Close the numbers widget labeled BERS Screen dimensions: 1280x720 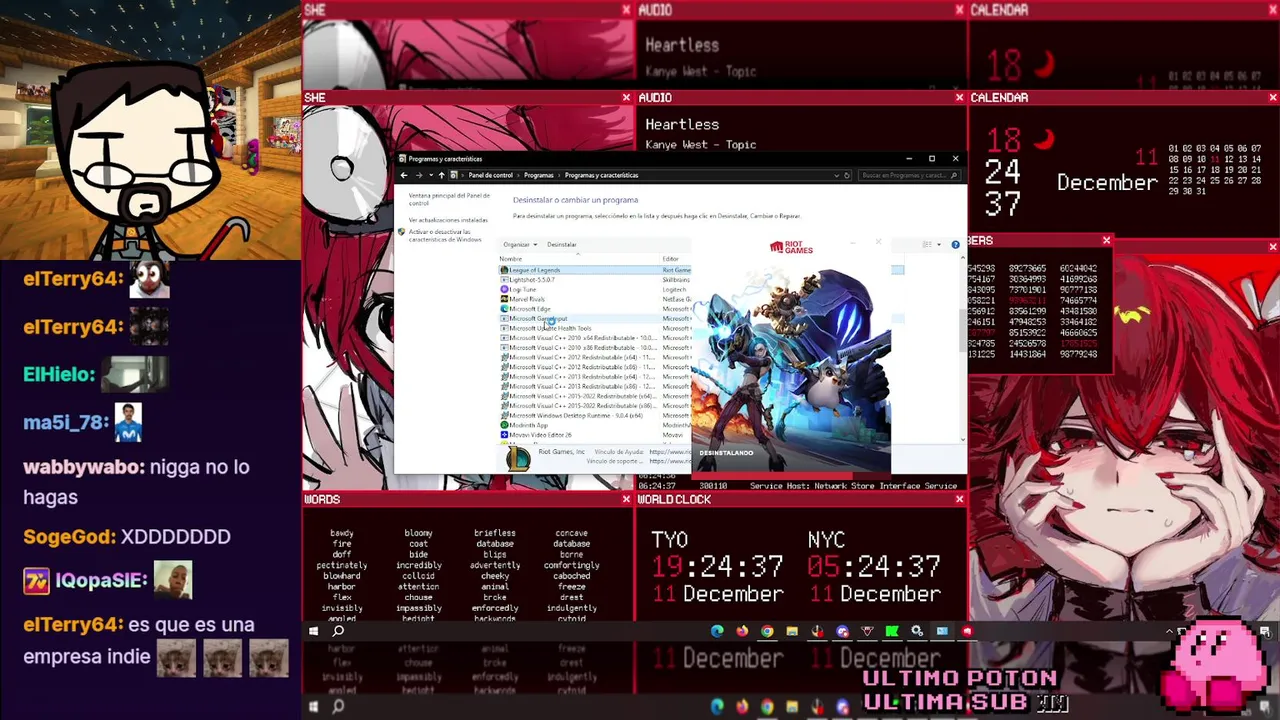[1106, 240]
